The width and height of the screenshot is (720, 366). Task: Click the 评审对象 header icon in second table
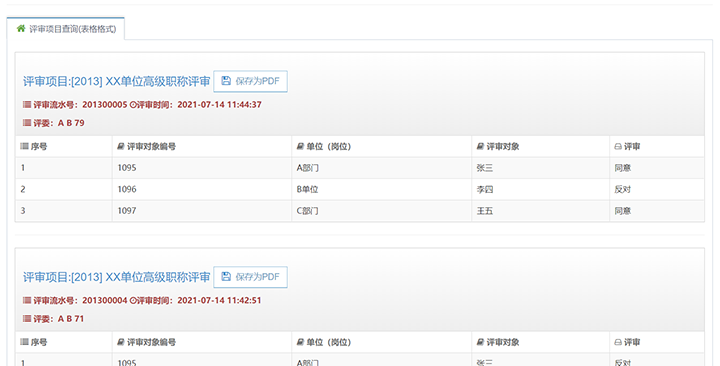coord(480,342)
